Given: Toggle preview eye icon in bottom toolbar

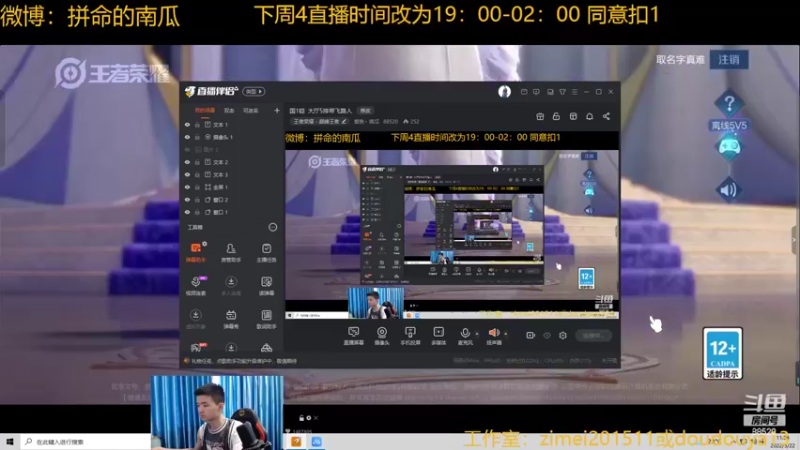Looking at the screenshot, I should tap(547, 335).
